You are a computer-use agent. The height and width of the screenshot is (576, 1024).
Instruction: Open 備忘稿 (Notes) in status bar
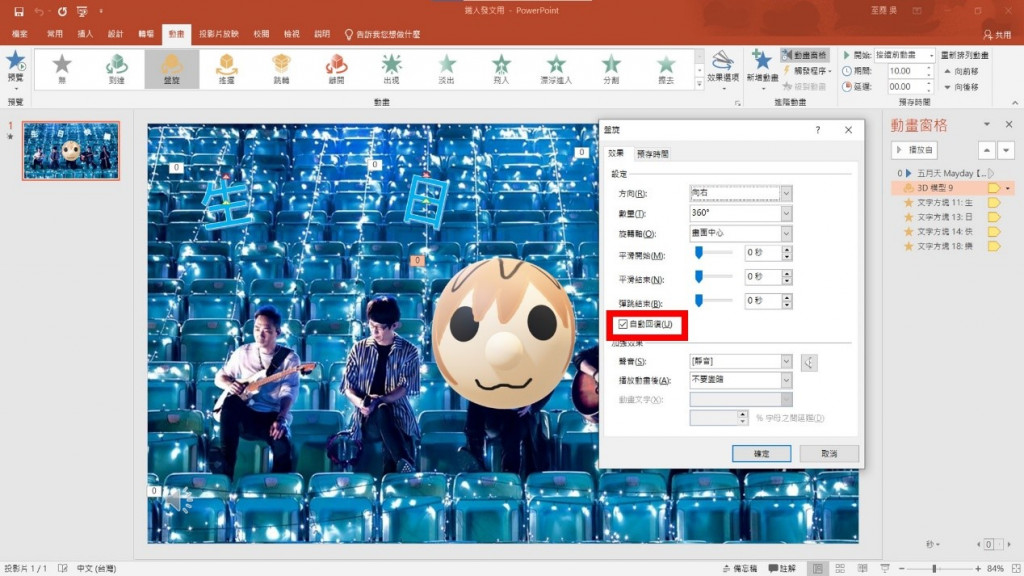[x=740, y=568]
